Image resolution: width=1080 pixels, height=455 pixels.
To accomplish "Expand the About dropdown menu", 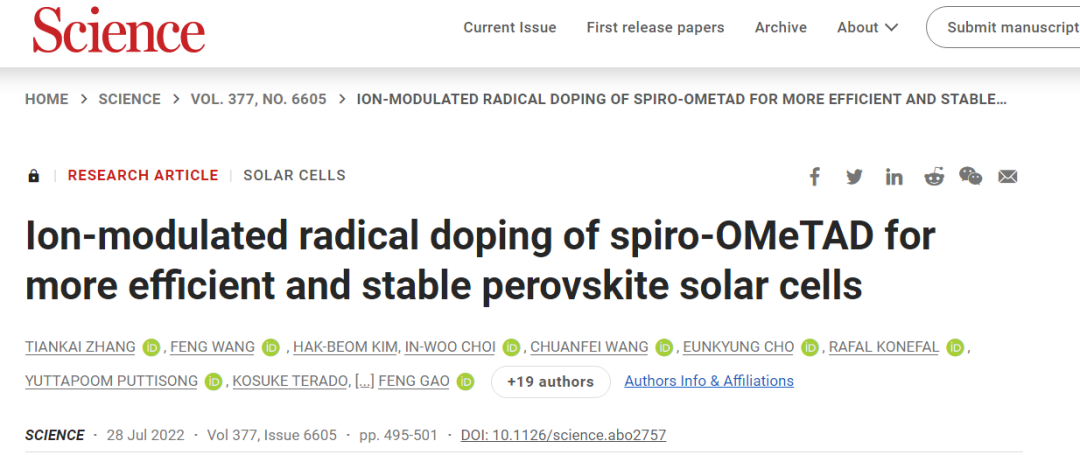I will pyautogui.click(x=867, y=28).
